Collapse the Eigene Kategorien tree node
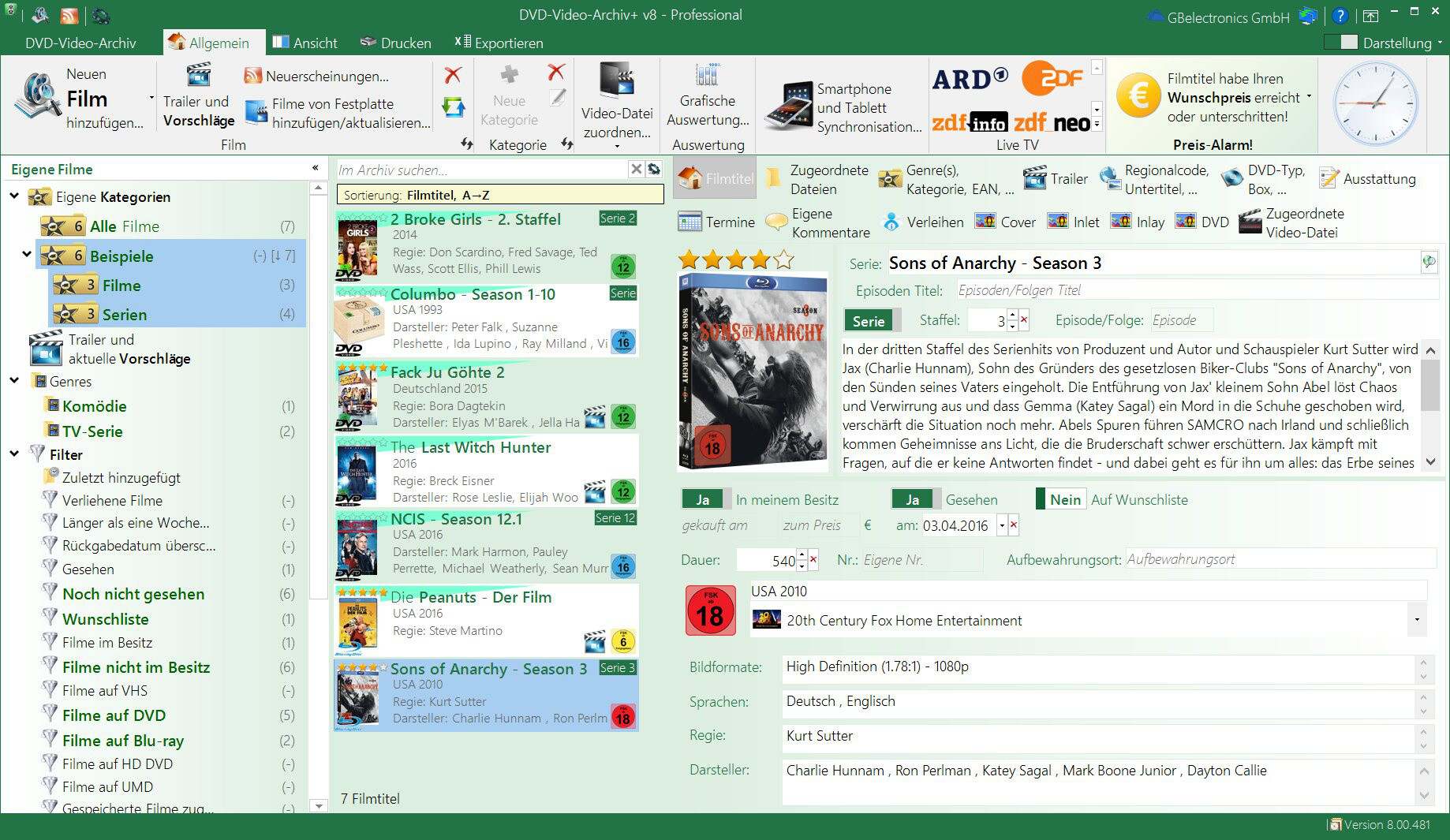The height and width of the screenshot is (840, 1450). (13, 196)
